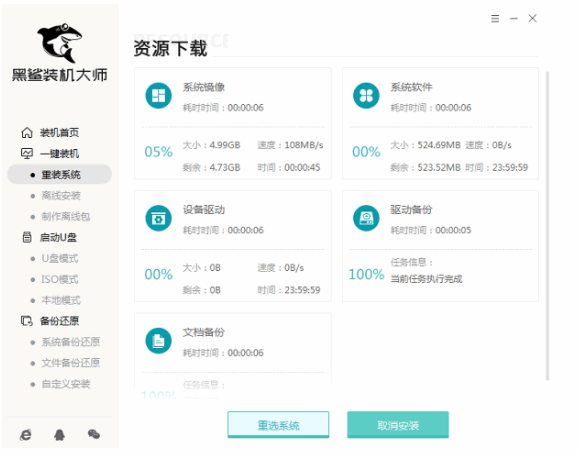The width and height of the screenshot is (579, 454).
Task: Click the vertical scrollbar of download list
Action: (547, 225)
